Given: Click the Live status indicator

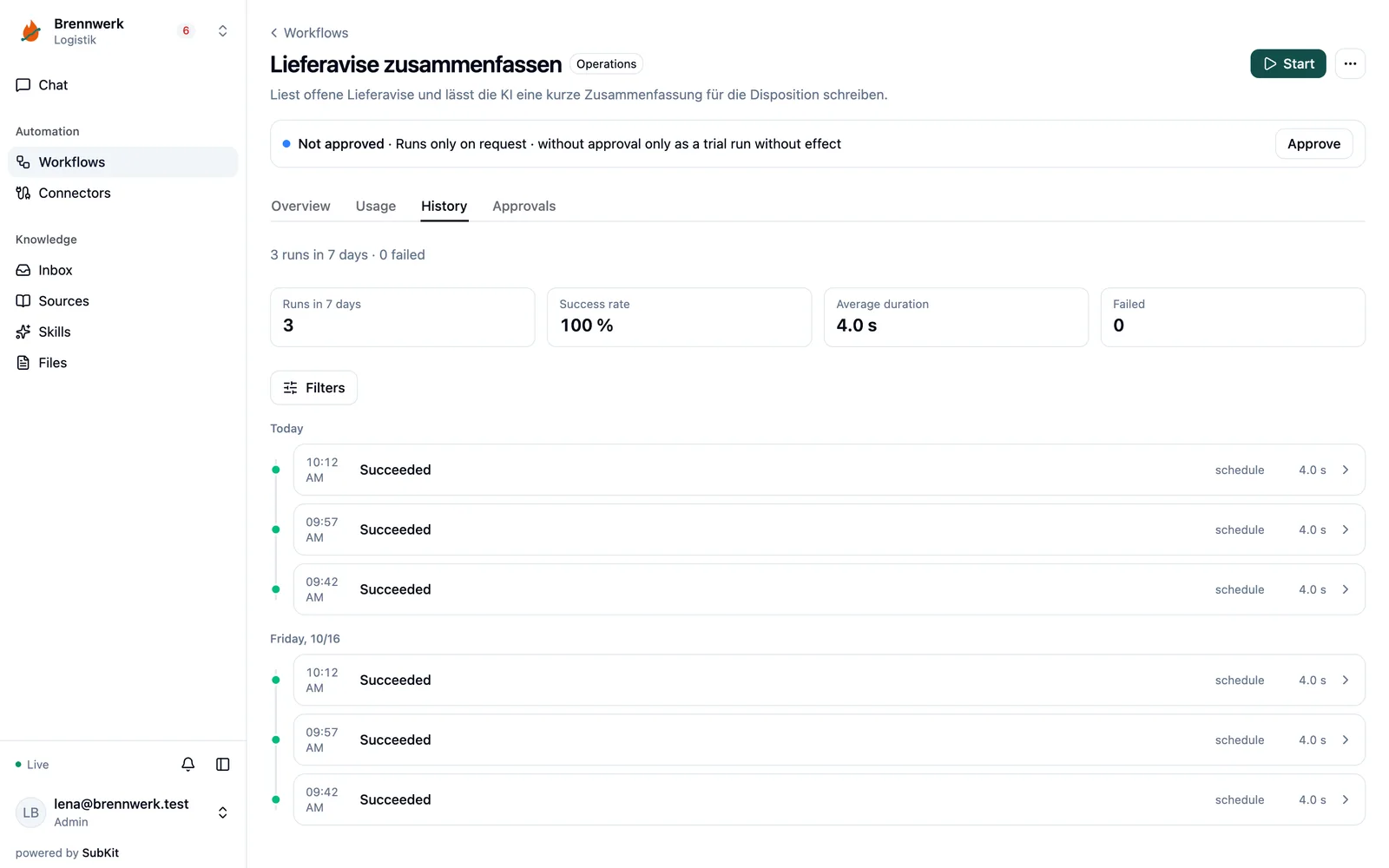Looking at the screenshot, I should (32, 765).
